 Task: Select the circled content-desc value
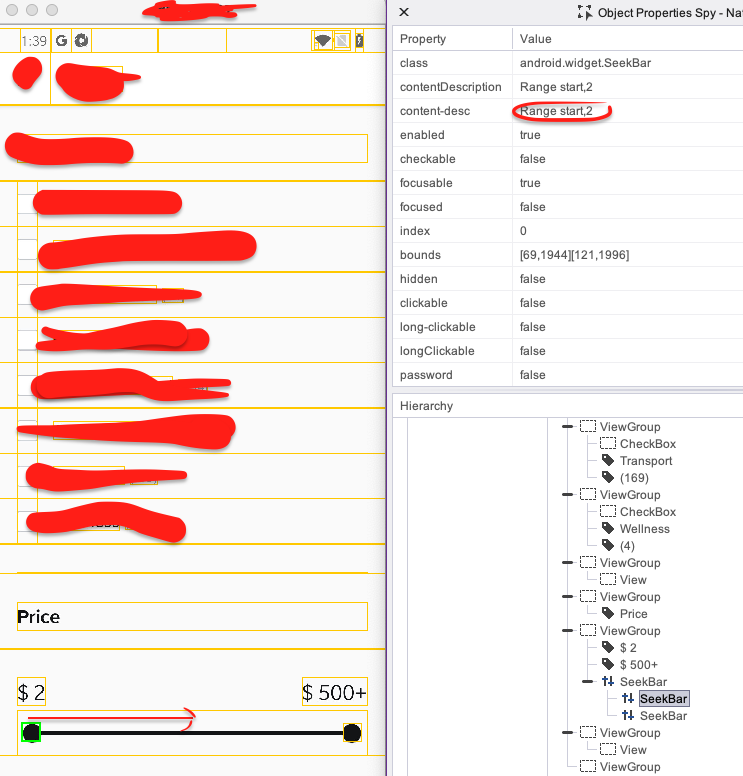[556, 111]
